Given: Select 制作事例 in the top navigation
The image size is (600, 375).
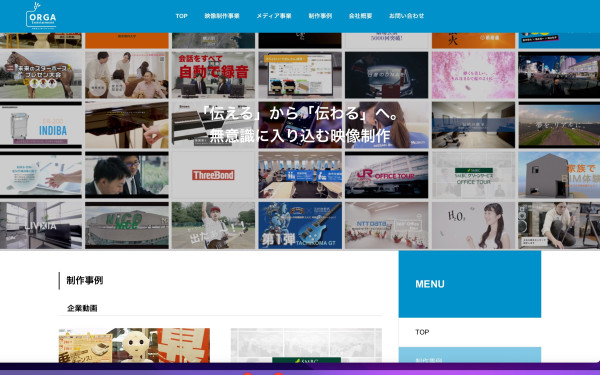Looking at the screenshot, I should 320,16.
